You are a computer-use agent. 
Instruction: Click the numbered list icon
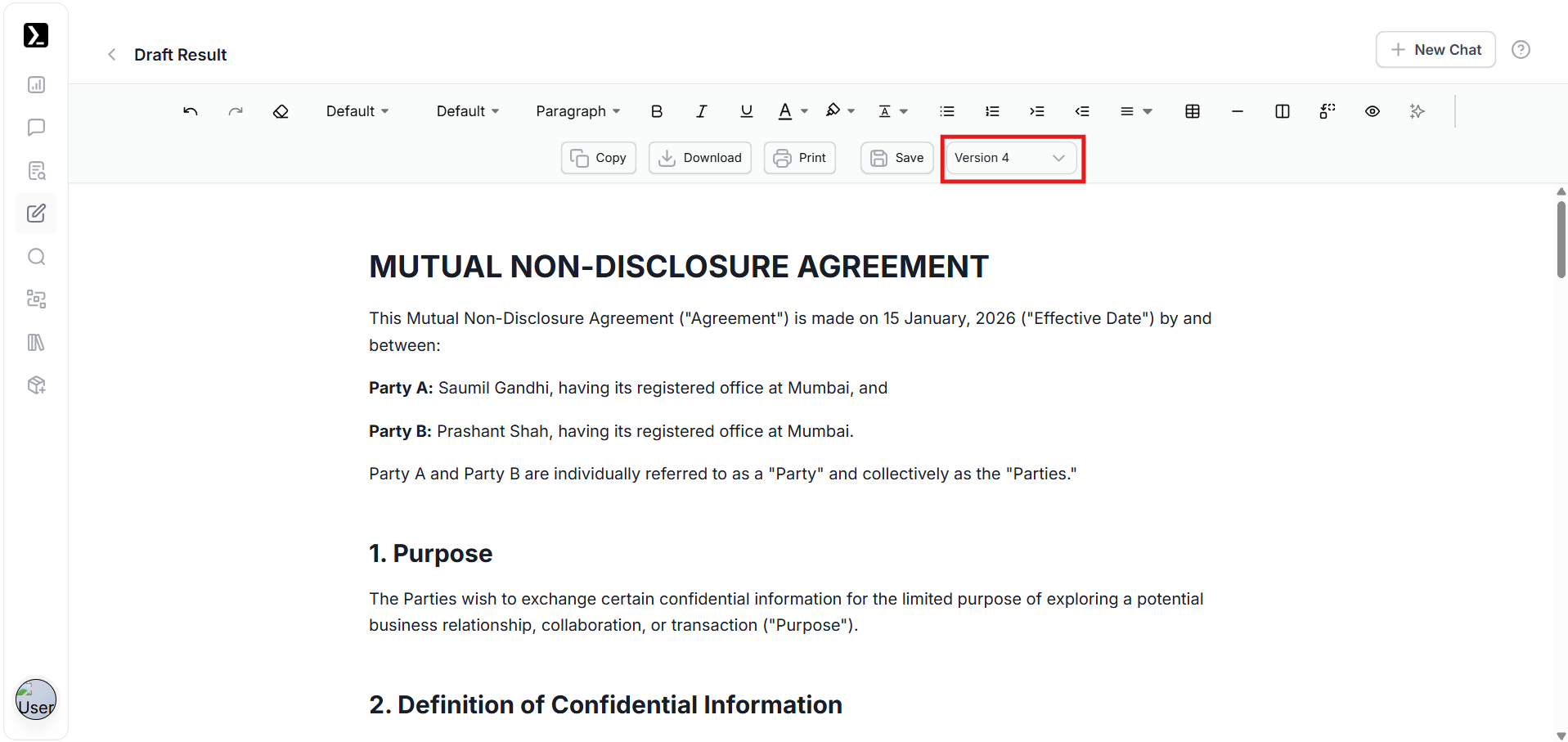click(992, 111)
